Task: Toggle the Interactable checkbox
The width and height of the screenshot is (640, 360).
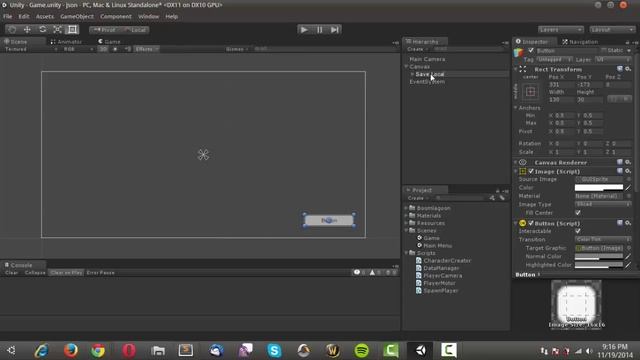Action: pyautogui.click(x=578, y=231)
